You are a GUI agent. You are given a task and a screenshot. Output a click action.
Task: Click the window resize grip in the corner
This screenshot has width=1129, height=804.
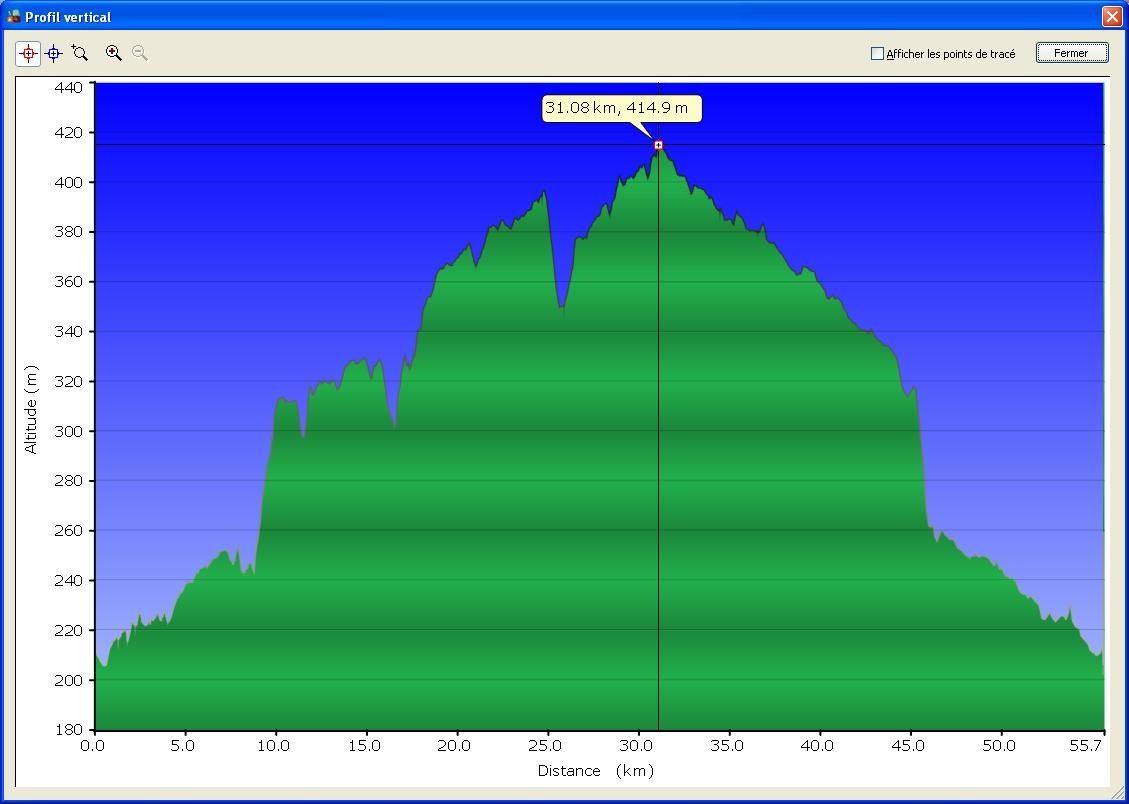(1119, 794)
